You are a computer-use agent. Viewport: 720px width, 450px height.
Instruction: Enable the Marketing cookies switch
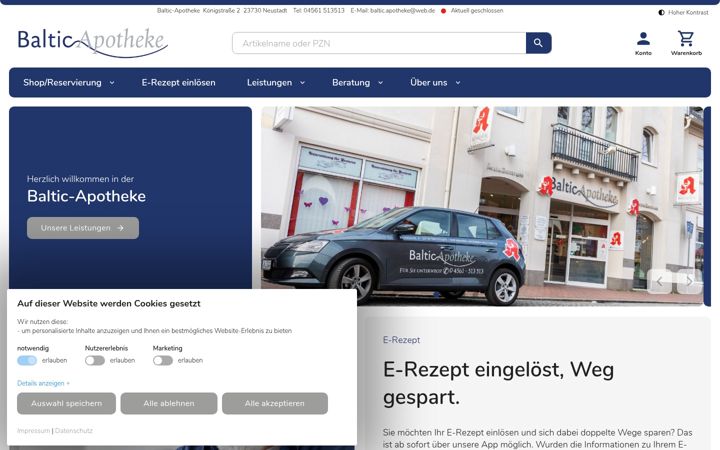click(163, 360)
